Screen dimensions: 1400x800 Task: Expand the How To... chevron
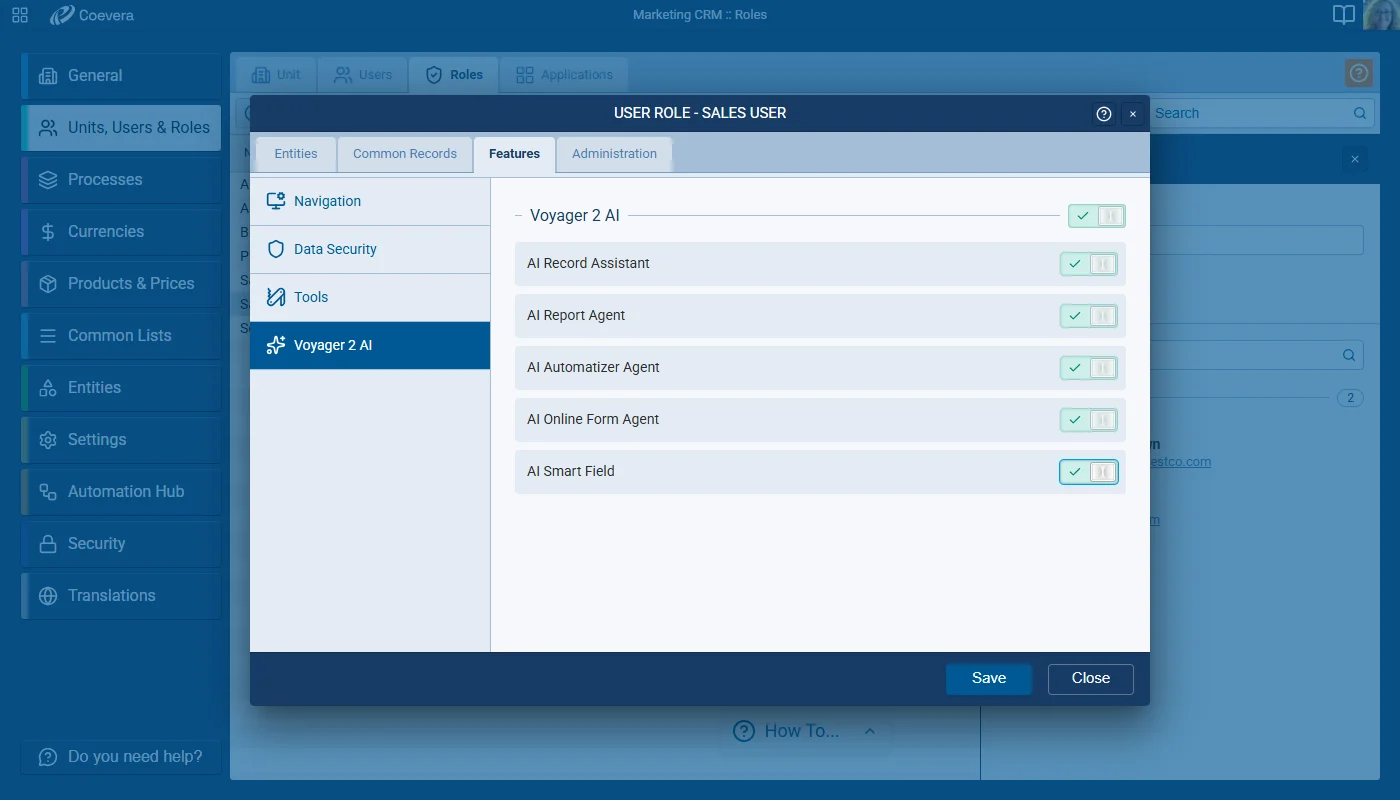870,732
